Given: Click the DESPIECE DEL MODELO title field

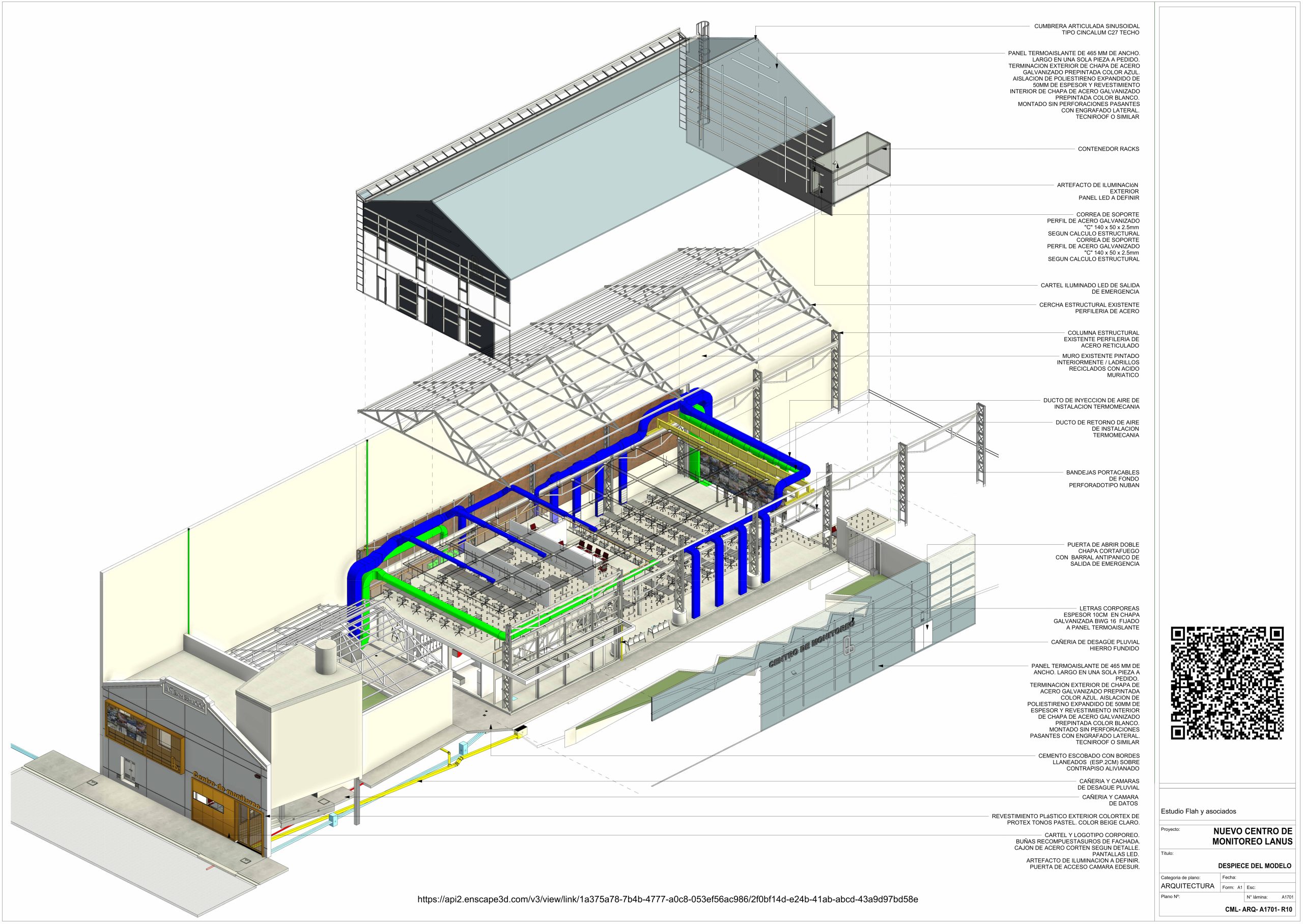Looking at the screenshot, I should coord(1254,865).
